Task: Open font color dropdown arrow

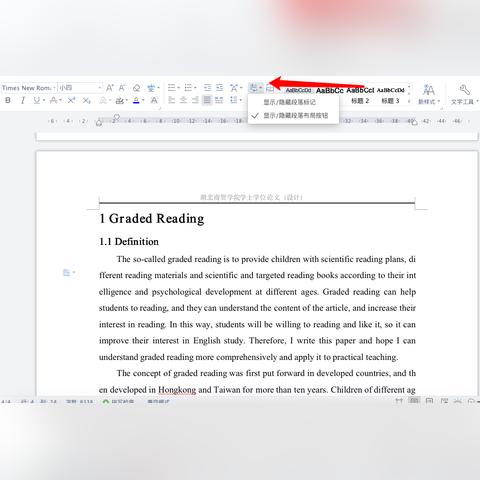Action: [143, 100]
